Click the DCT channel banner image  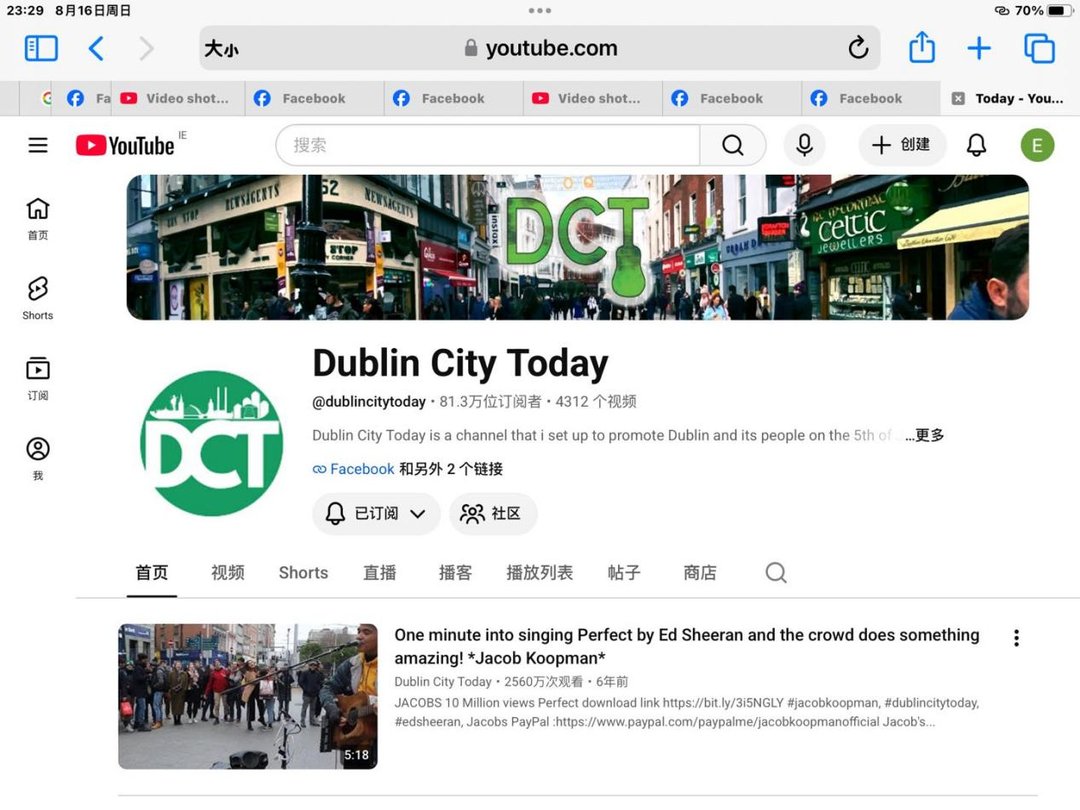[577, 247]
